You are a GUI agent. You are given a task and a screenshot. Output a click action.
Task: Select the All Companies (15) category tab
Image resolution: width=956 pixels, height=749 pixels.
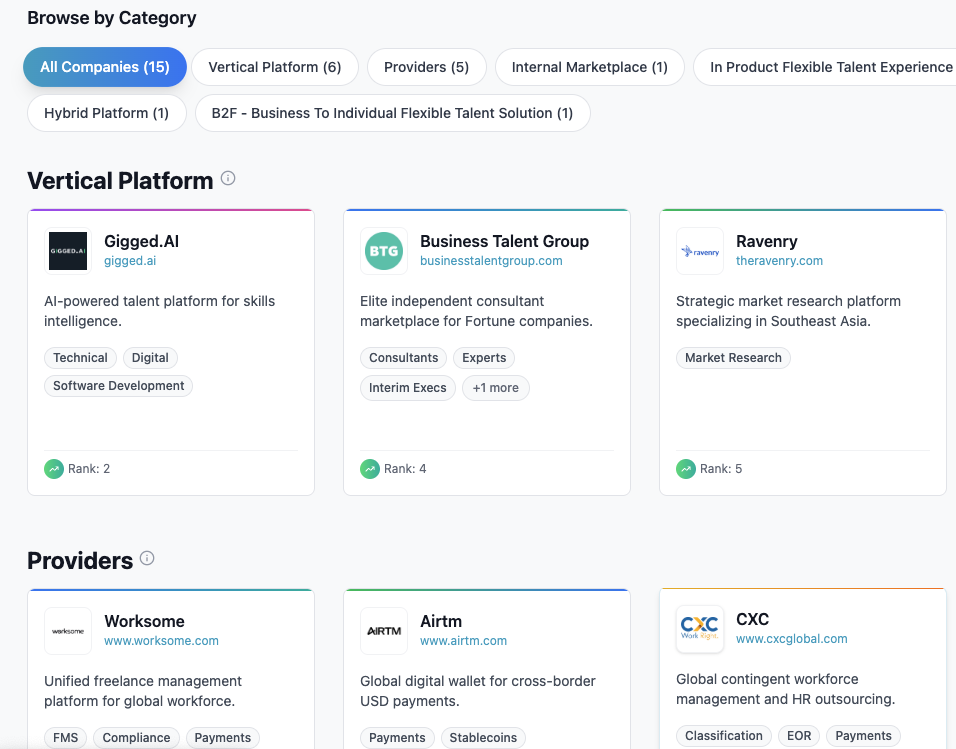coord(105,67)
